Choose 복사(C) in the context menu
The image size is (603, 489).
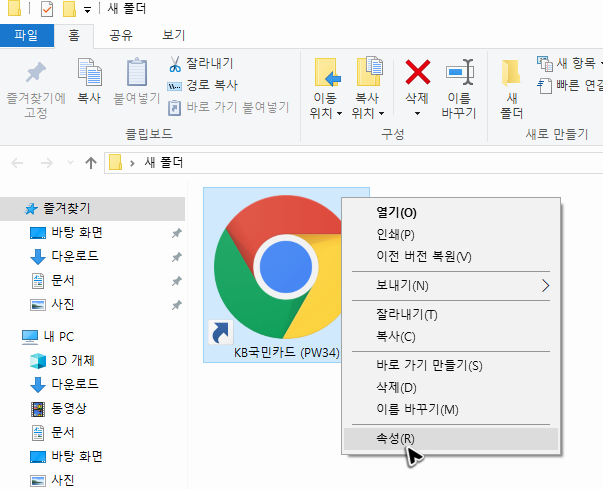[x=451, y=337]
